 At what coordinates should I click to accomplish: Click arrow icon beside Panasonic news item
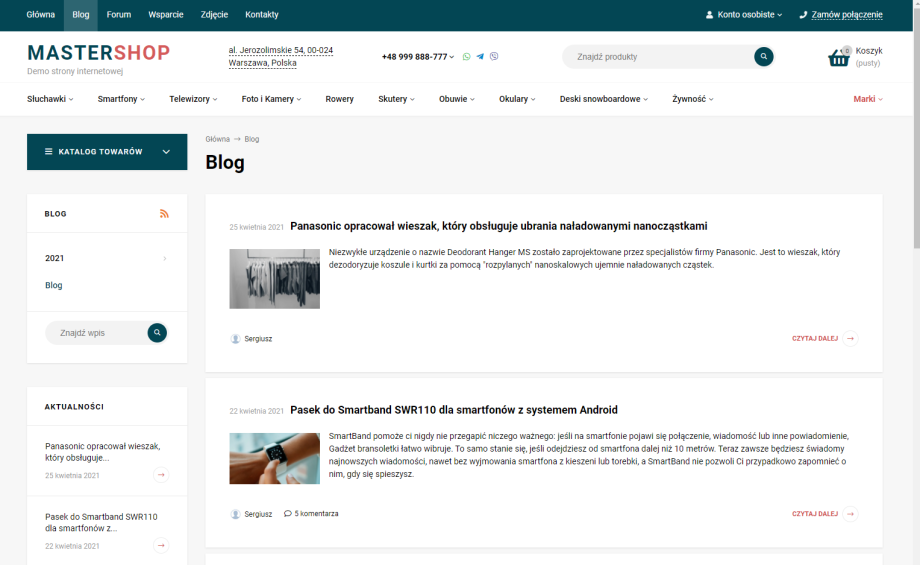(x=161, y=475)
